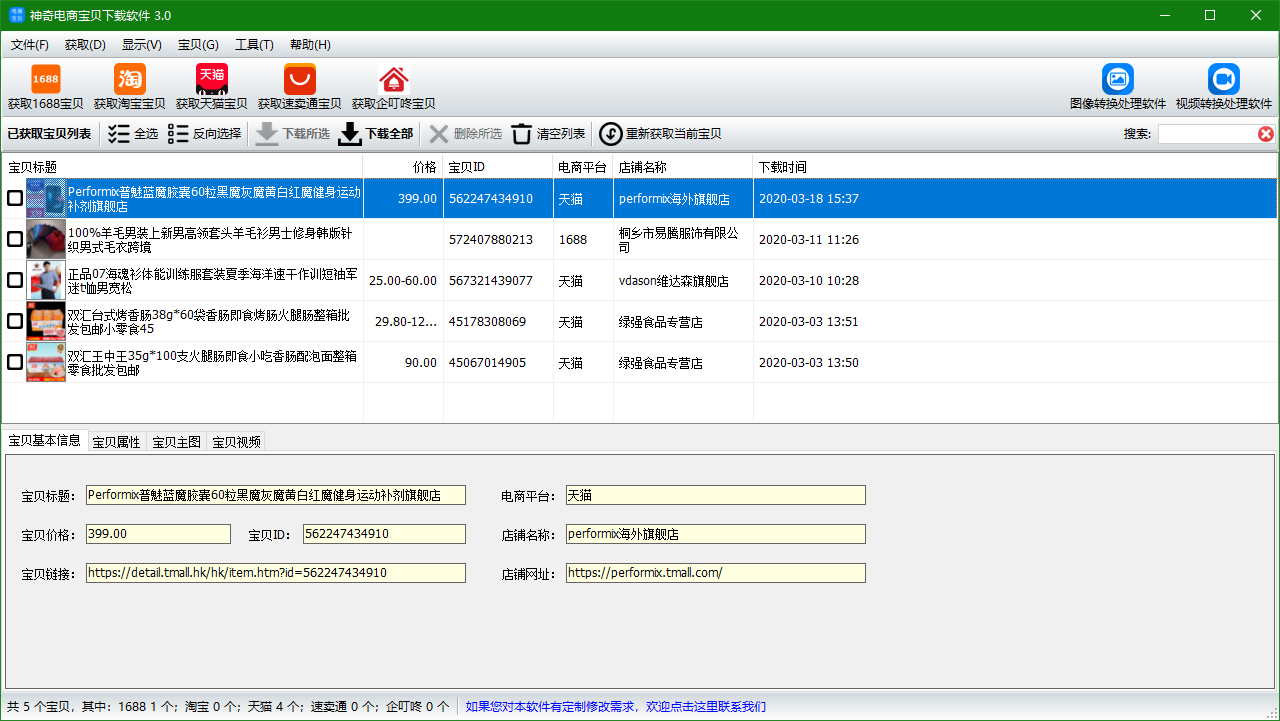Check the 双仁王中王 sausage item row
This screenshot has width=1280, height=721.
(14, 362)
